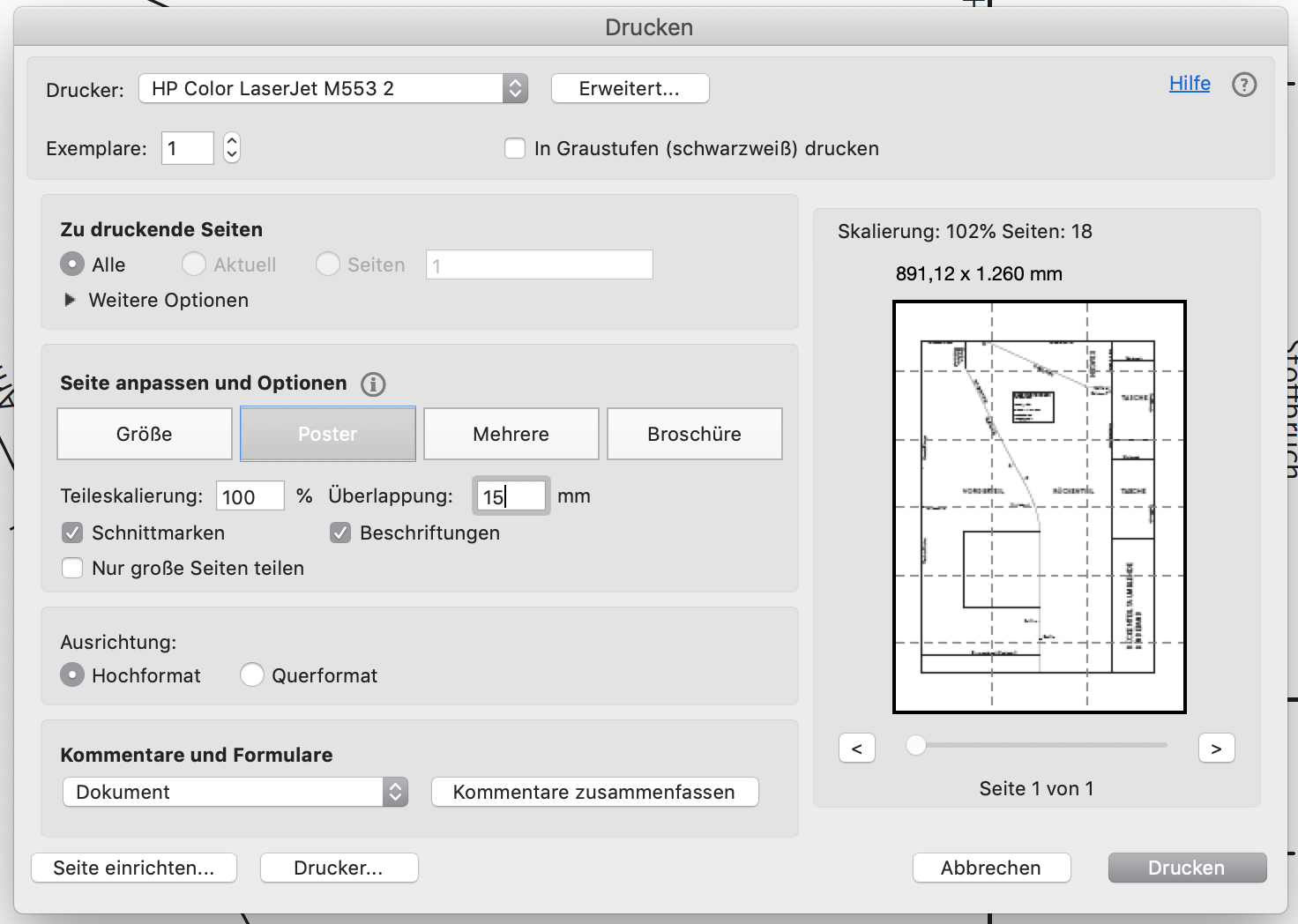Click the Exemplare stepper arrows
This screenshot has height=924, width=1298.
[231, 147]
